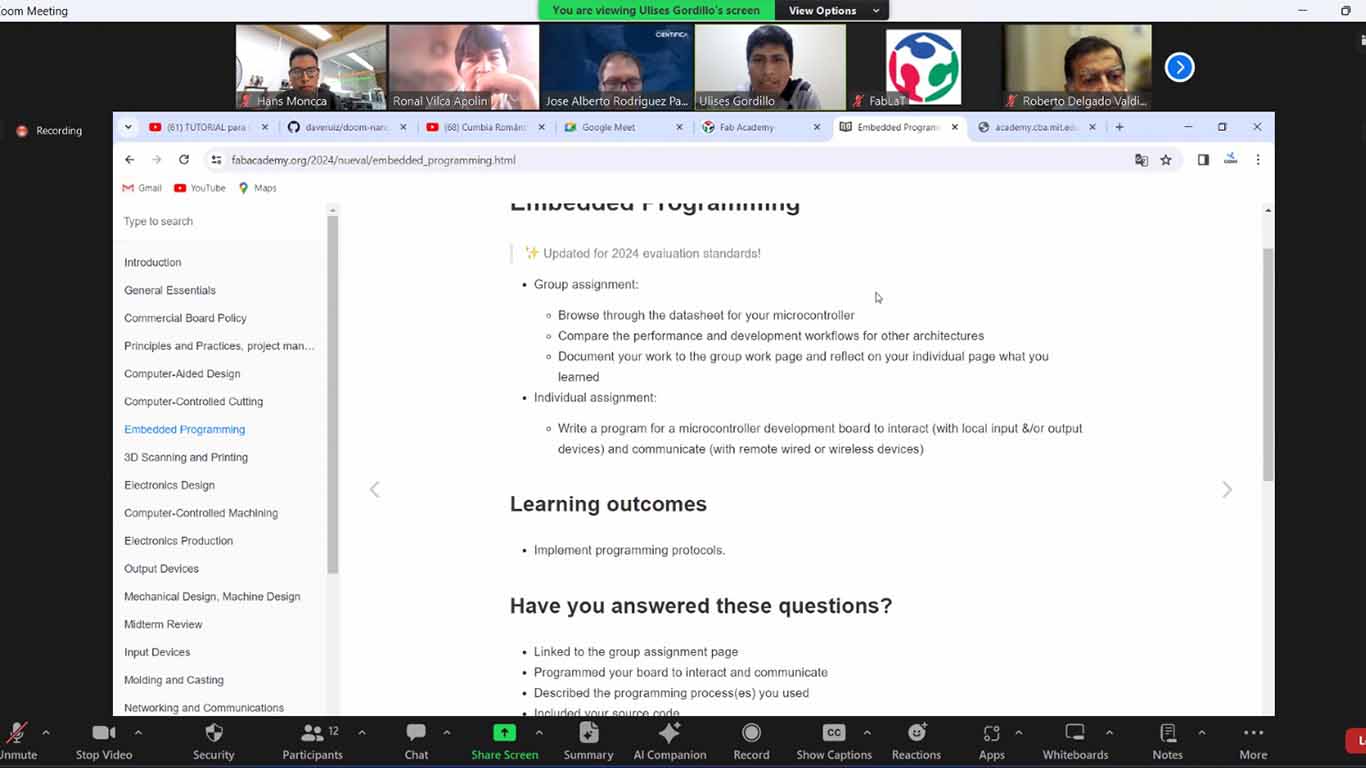Expand video options arrow next to Stop Video

138,733
